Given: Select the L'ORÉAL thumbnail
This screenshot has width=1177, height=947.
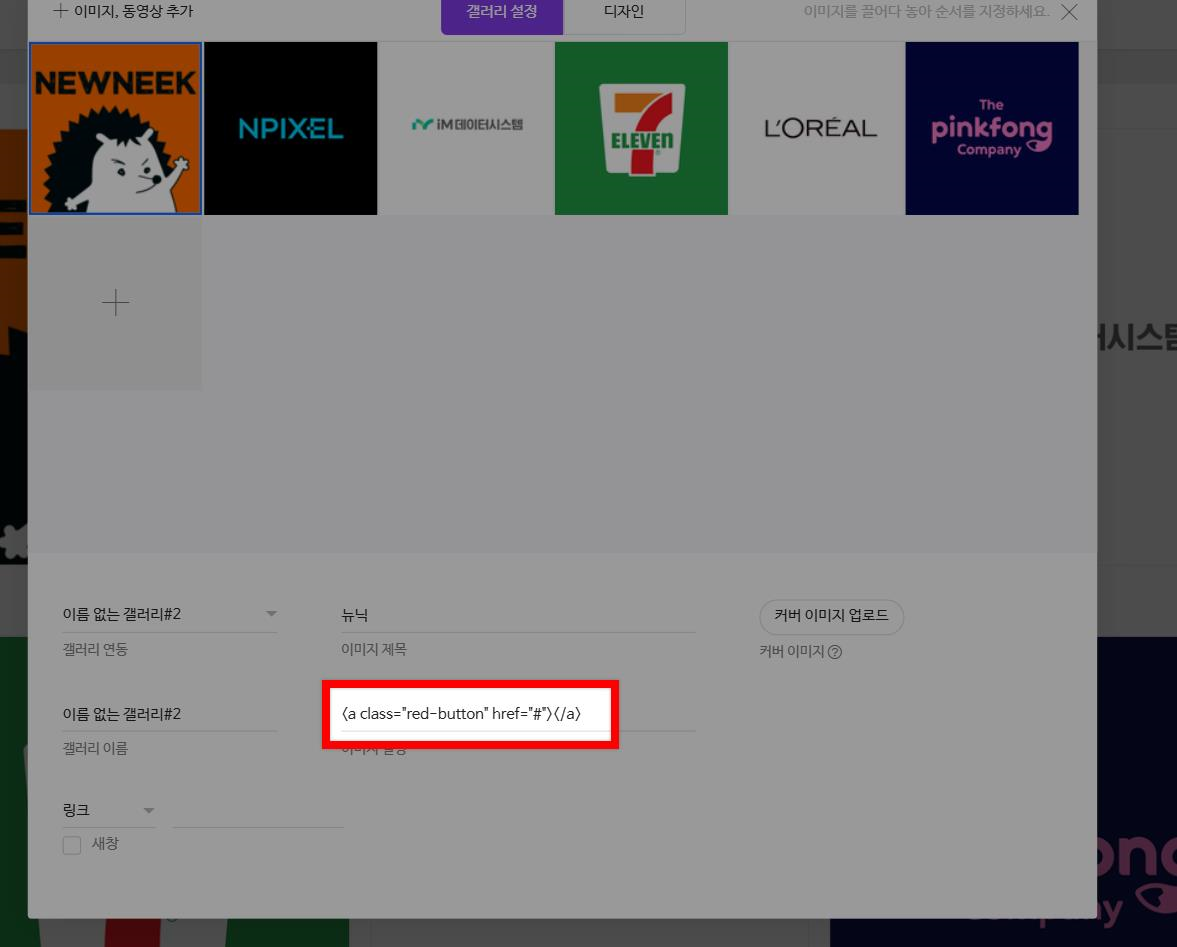Looking at the screenshot, I should pyautogui.click(x=817, y=128).
